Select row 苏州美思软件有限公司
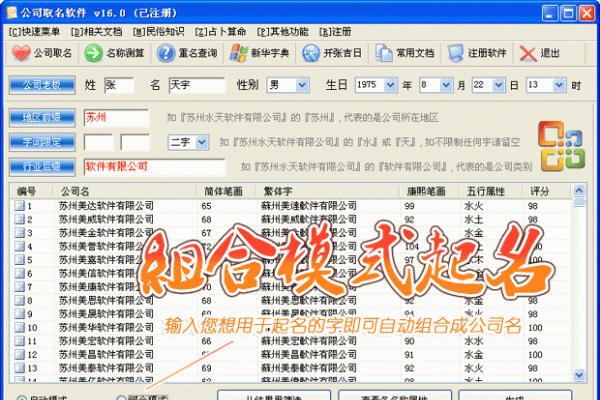Viewport: 600px width, 400px height. click(x=293, y=300)
